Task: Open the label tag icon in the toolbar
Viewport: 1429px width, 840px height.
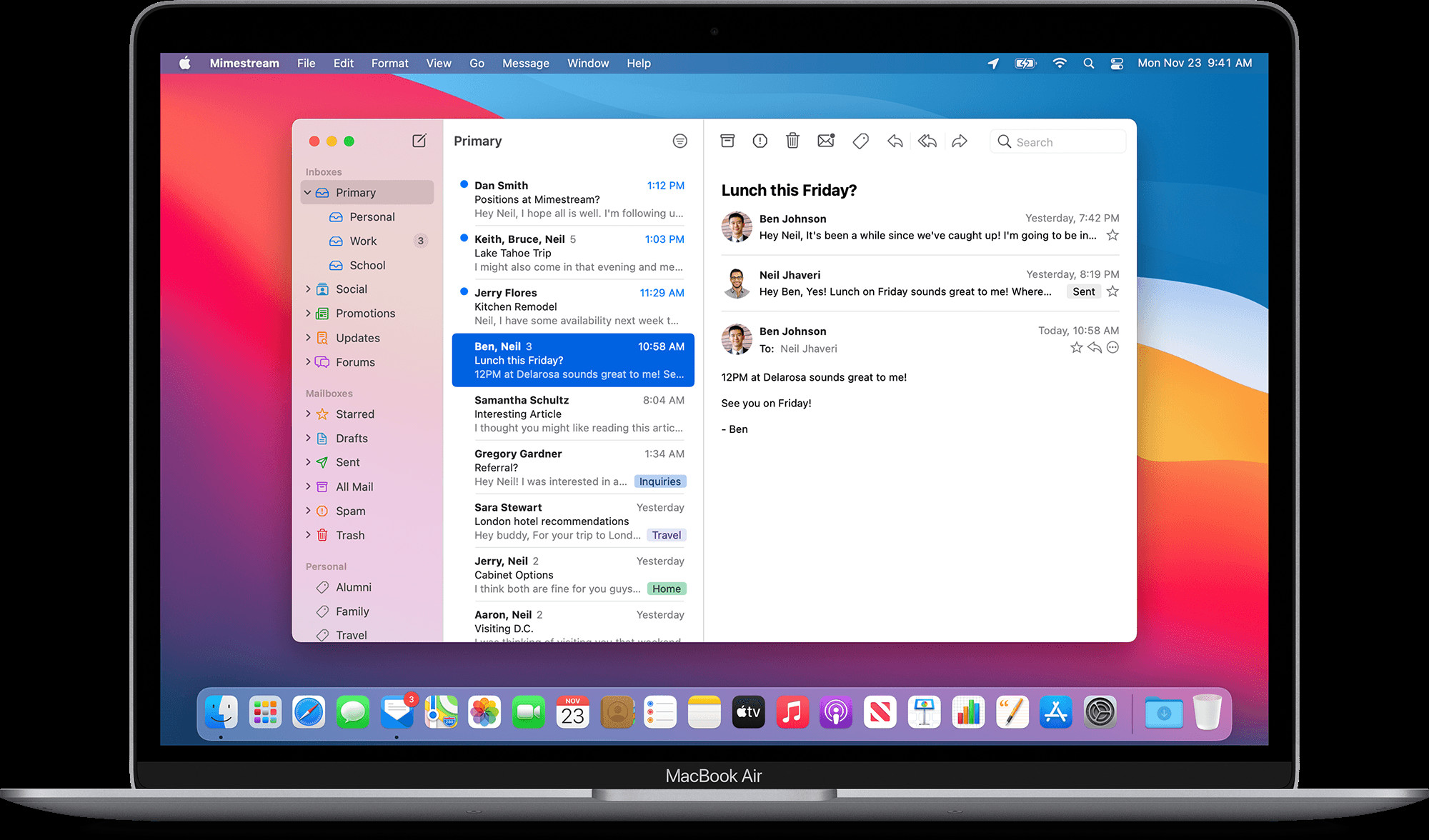Action: tap(860, 141)
